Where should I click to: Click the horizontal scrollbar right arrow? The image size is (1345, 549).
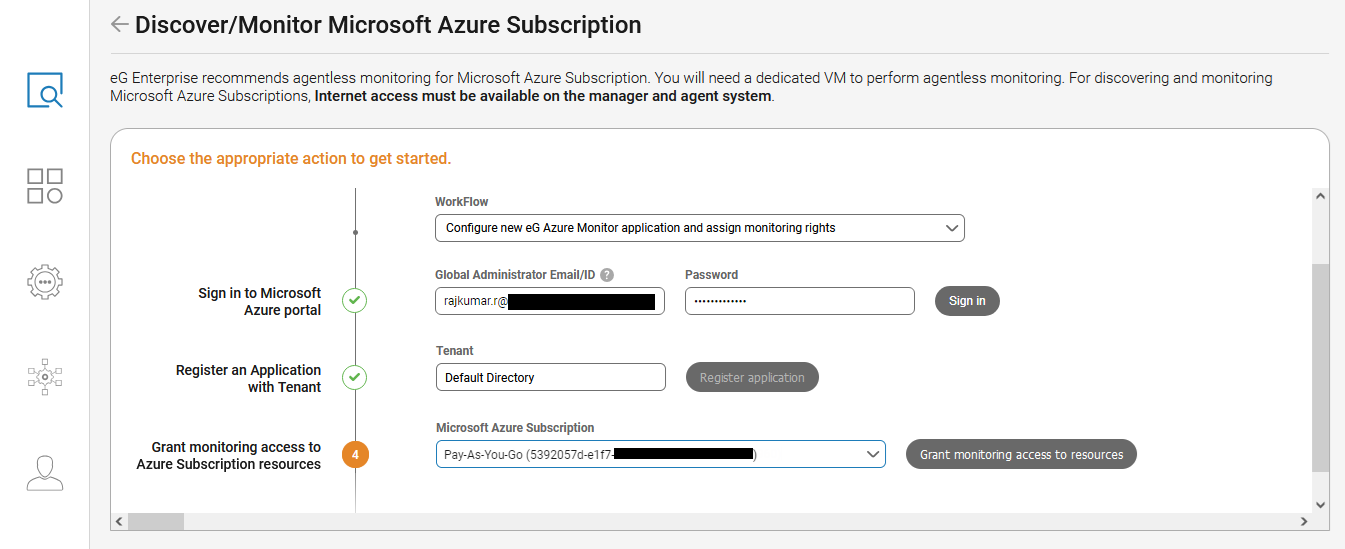click(1304, 521)
